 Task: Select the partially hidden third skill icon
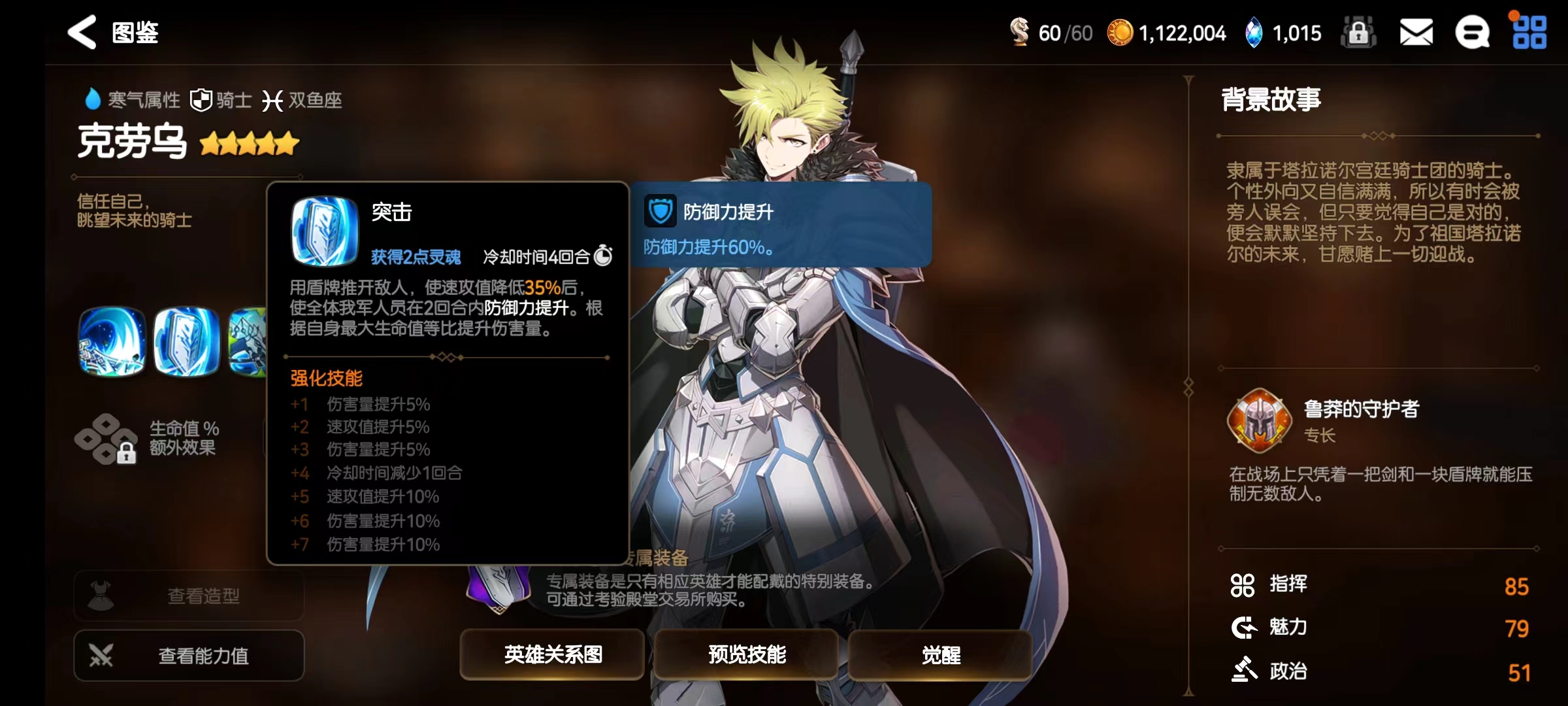248,342
